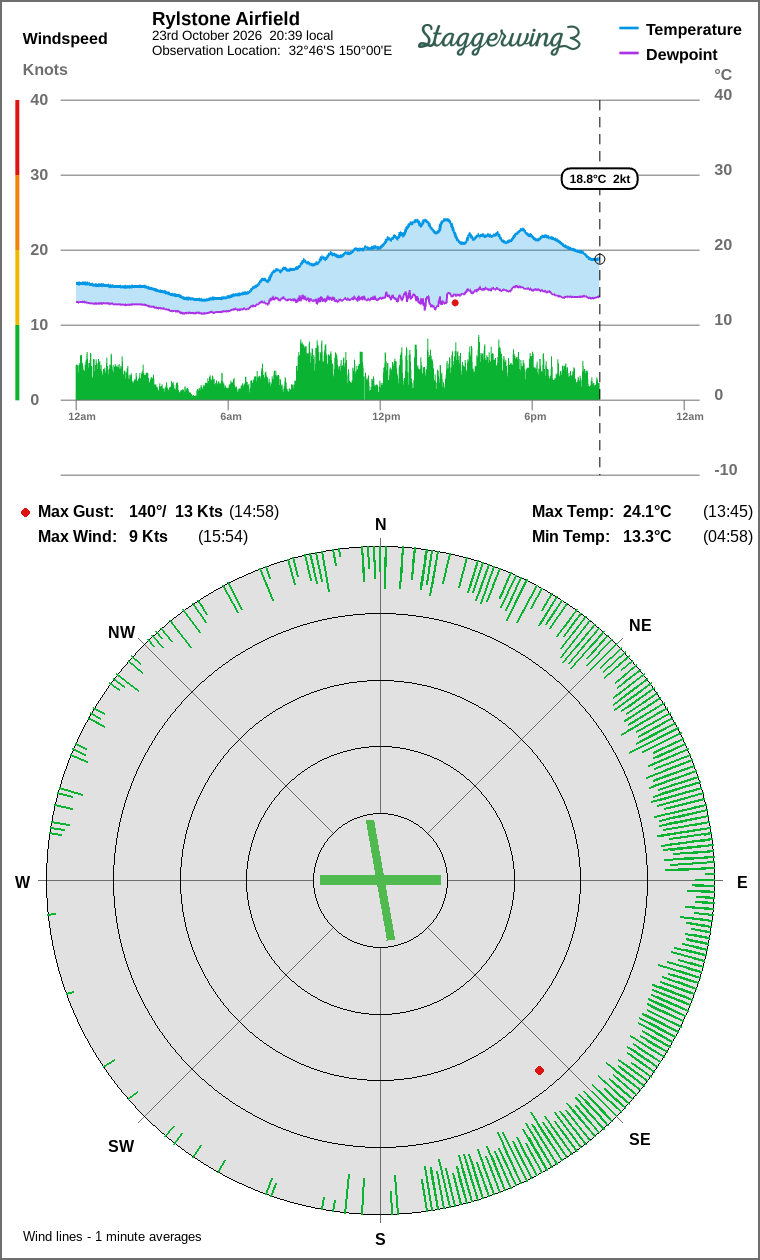Click the green runway cross at the compass center
This screenshot has width=760, height=1260.
point(380,880)
